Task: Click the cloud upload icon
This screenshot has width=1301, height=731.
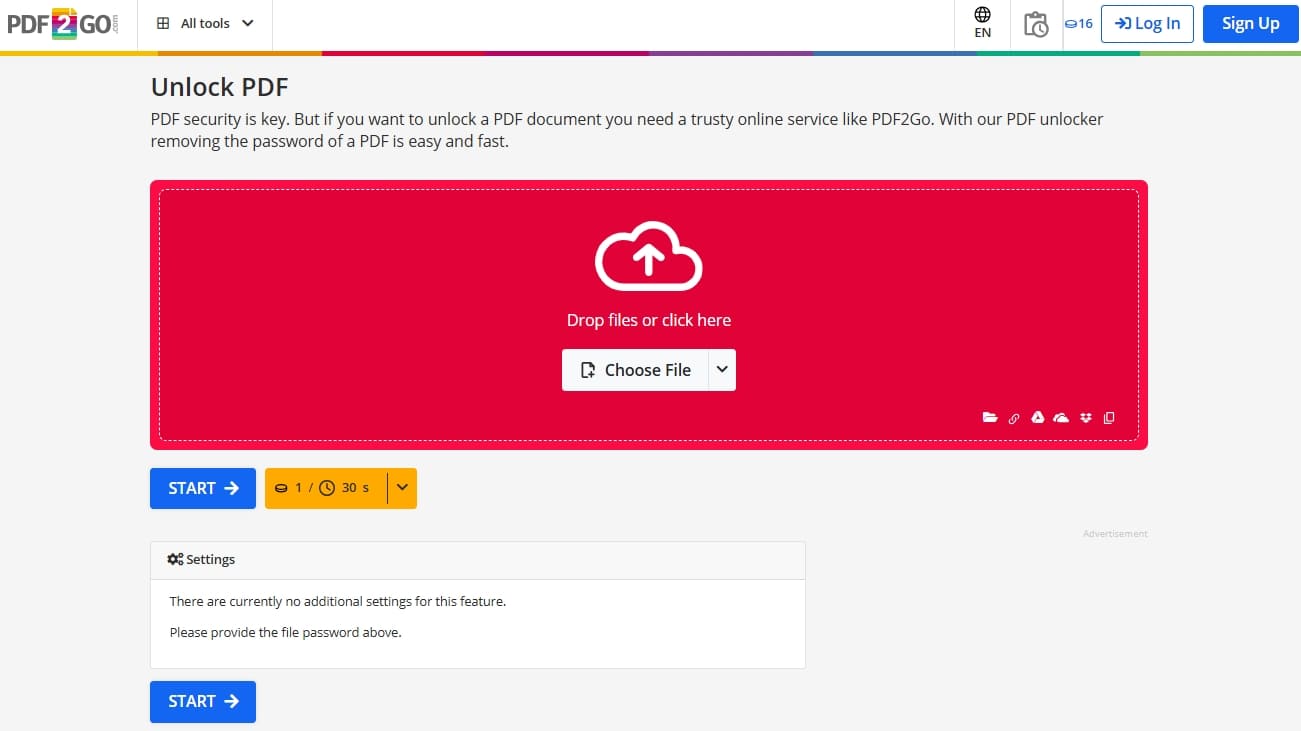Action: pos(649,256)
